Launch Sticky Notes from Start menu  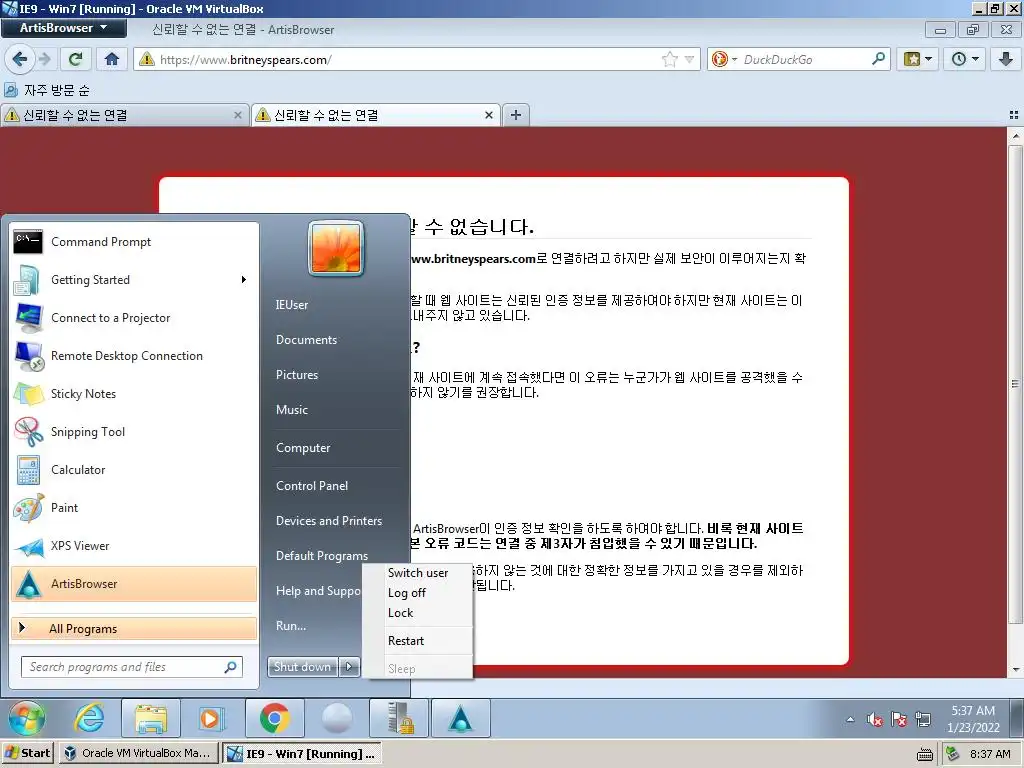tap(134, 394)
